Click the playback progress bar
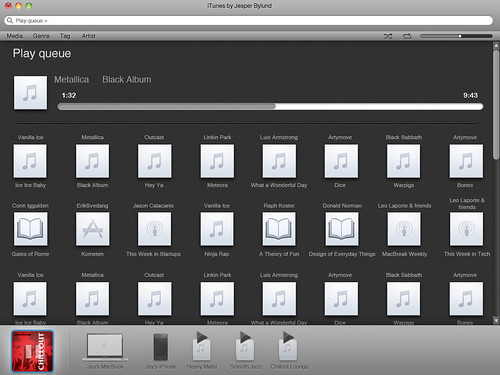The height and width of the screenshot is (375, 500). coord(270,107)
